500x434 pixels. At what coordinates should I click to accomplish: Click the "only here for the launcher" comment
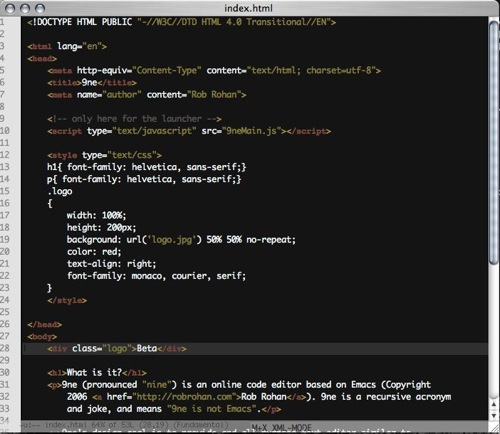pyautogui.click(x=134, y=119)
